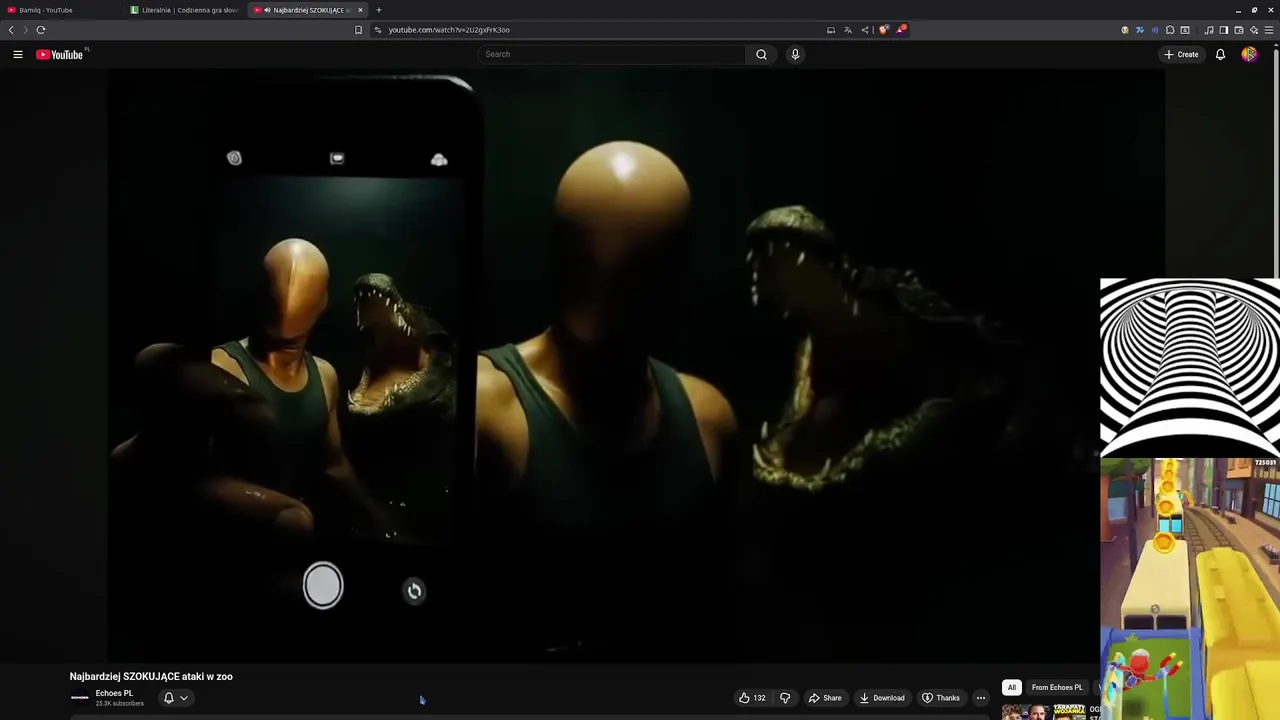The height and width of the screenshot is (720, 1280).
Task: Open the suggested video thumbnail
Action: tap(1044, 712)
